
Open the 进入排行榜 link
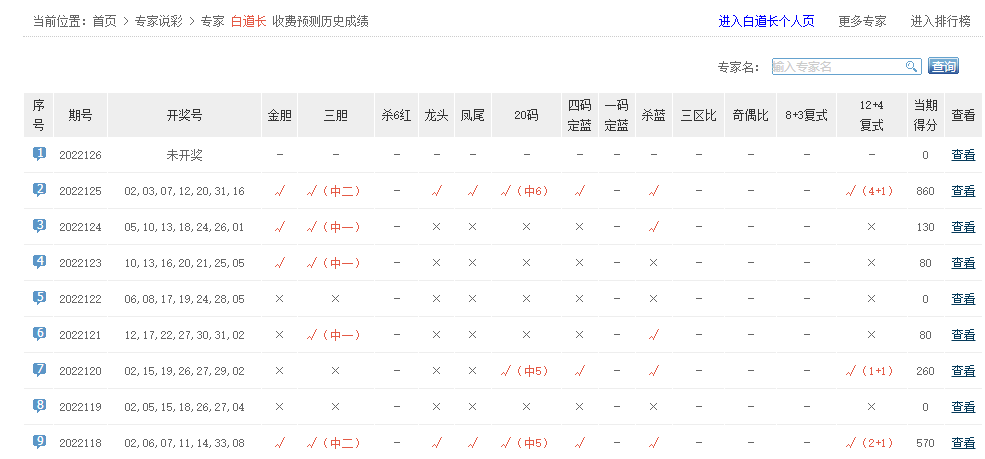click(940, 21)
